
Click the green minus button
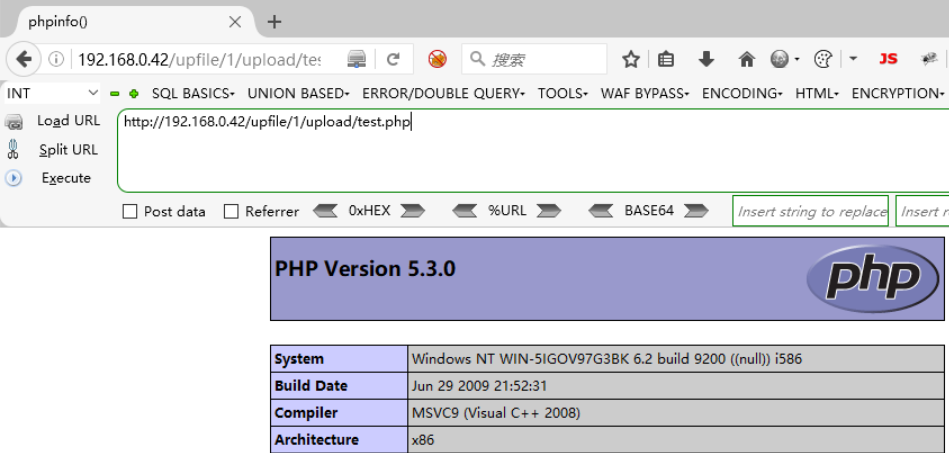click(114, 94)
